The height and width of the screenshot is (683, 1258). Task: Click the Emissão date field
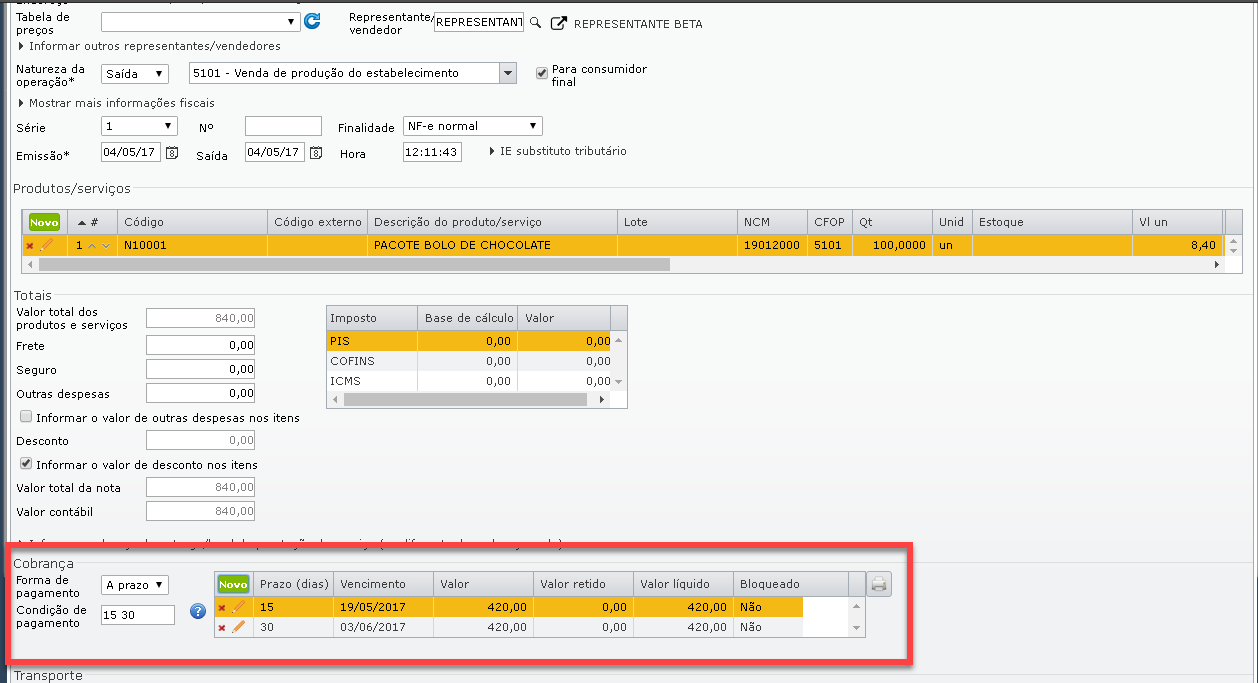132,153
